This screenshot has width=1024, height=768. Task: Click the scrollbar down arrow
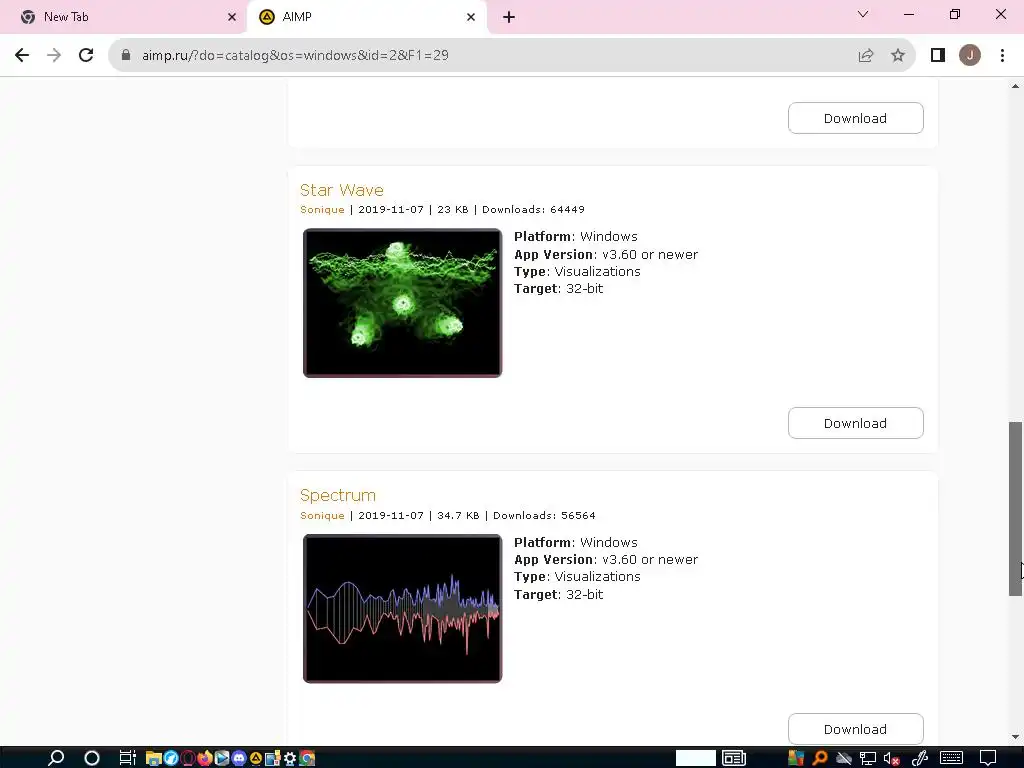[x=1015, y=737]
